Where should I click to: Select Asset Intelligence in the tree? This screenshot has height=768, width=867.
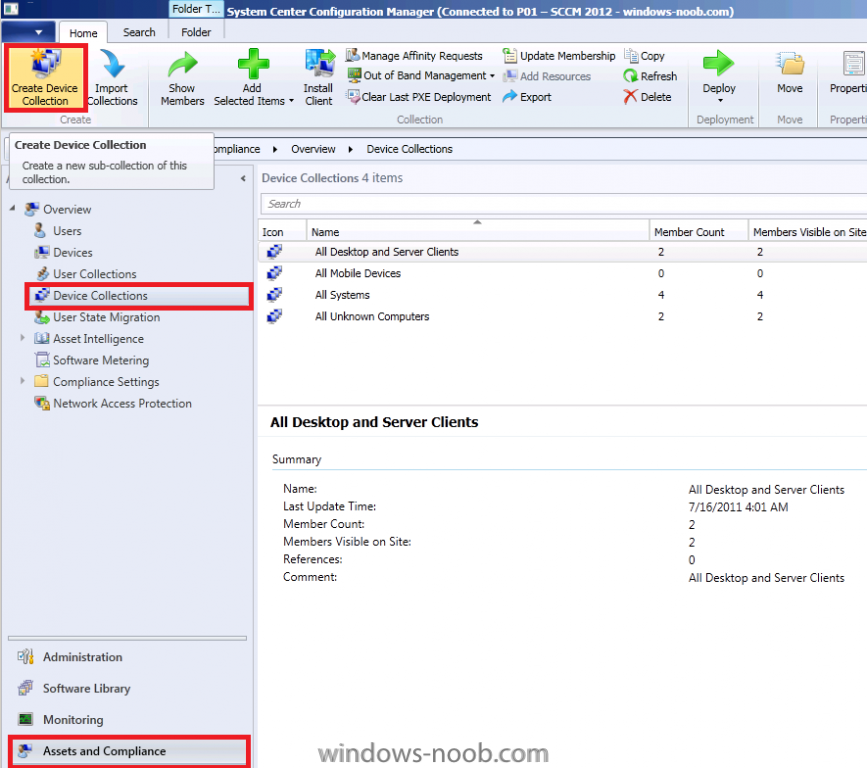tap(98, 338)
